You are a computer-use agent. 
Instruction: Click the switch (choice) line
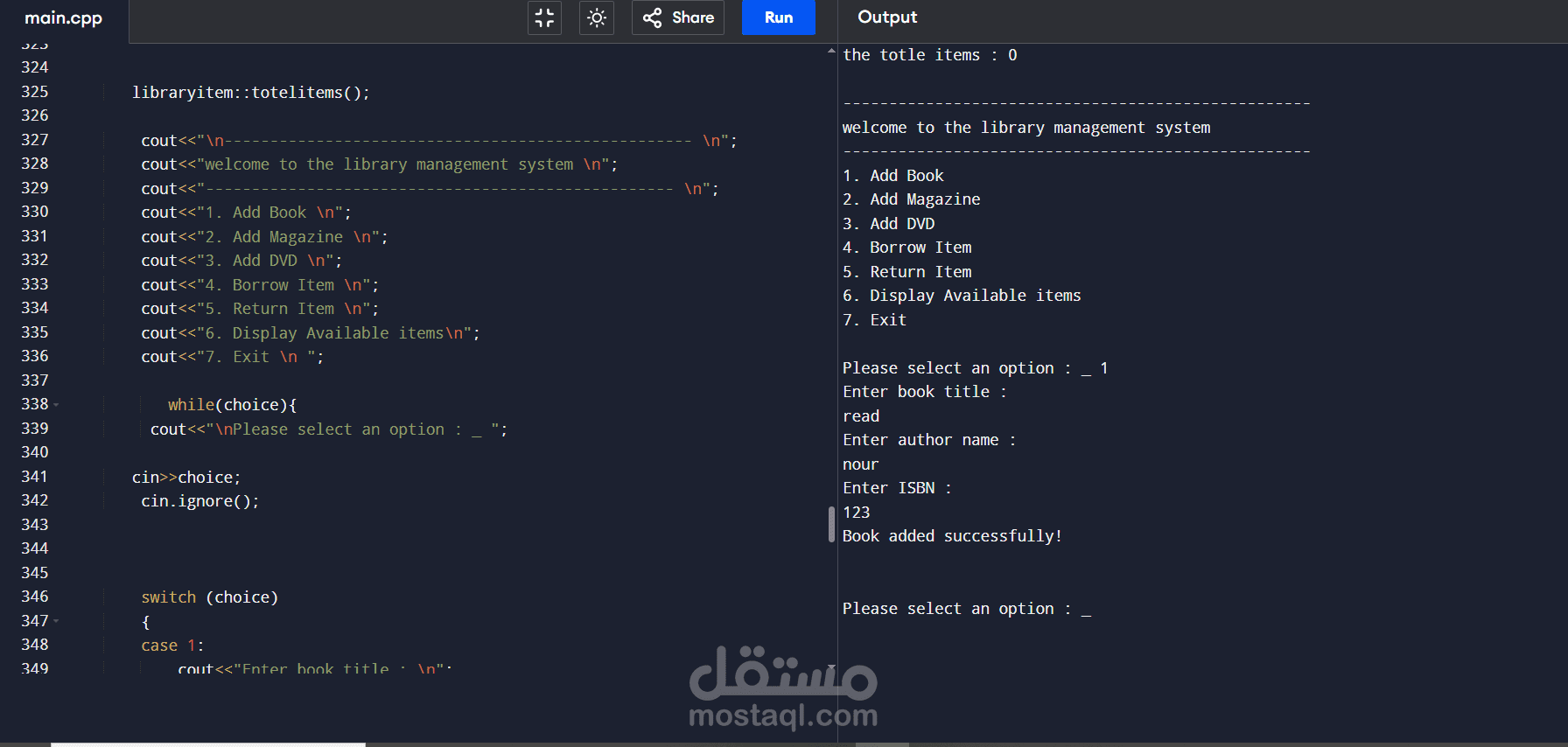click(x=210, y=597)
